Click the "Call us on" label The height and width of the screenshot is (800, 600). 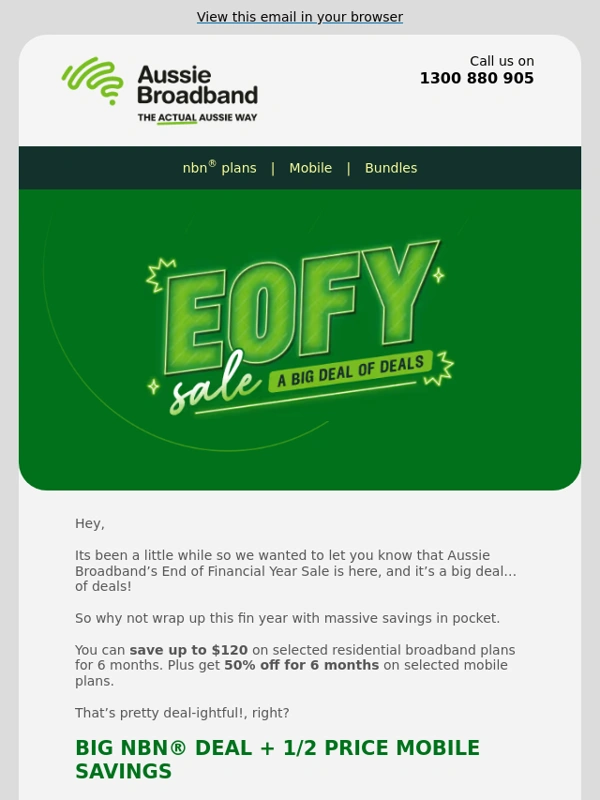501,61
